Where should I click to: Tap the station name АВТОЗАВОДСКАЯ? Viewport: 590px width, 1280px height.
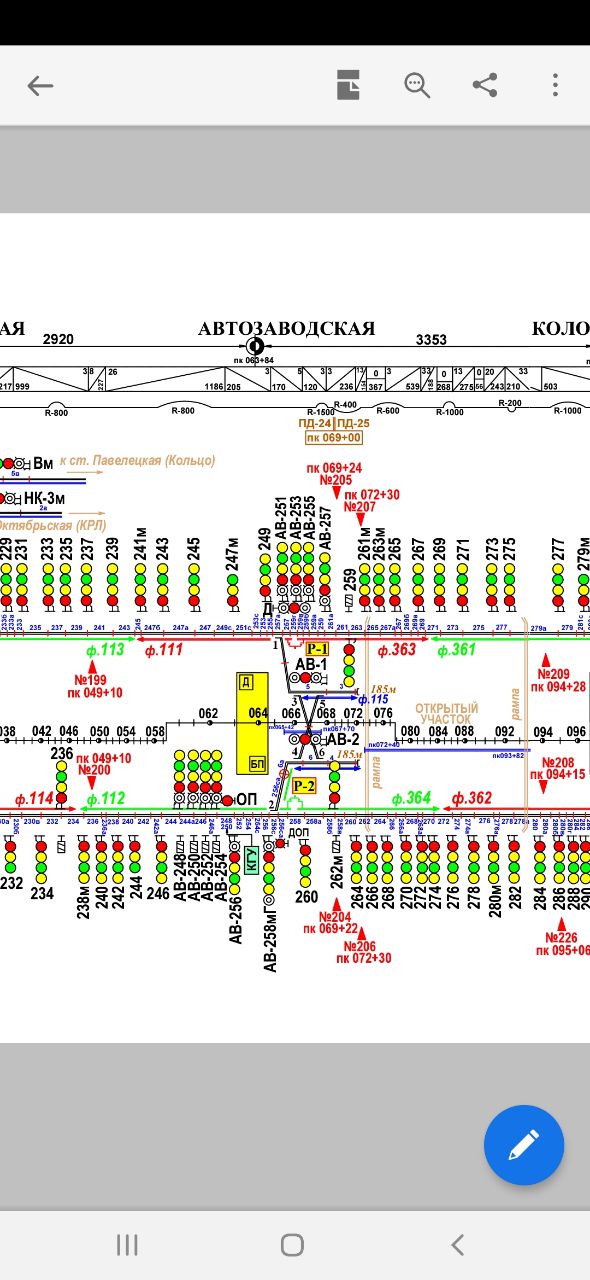[x=286, y=329]
